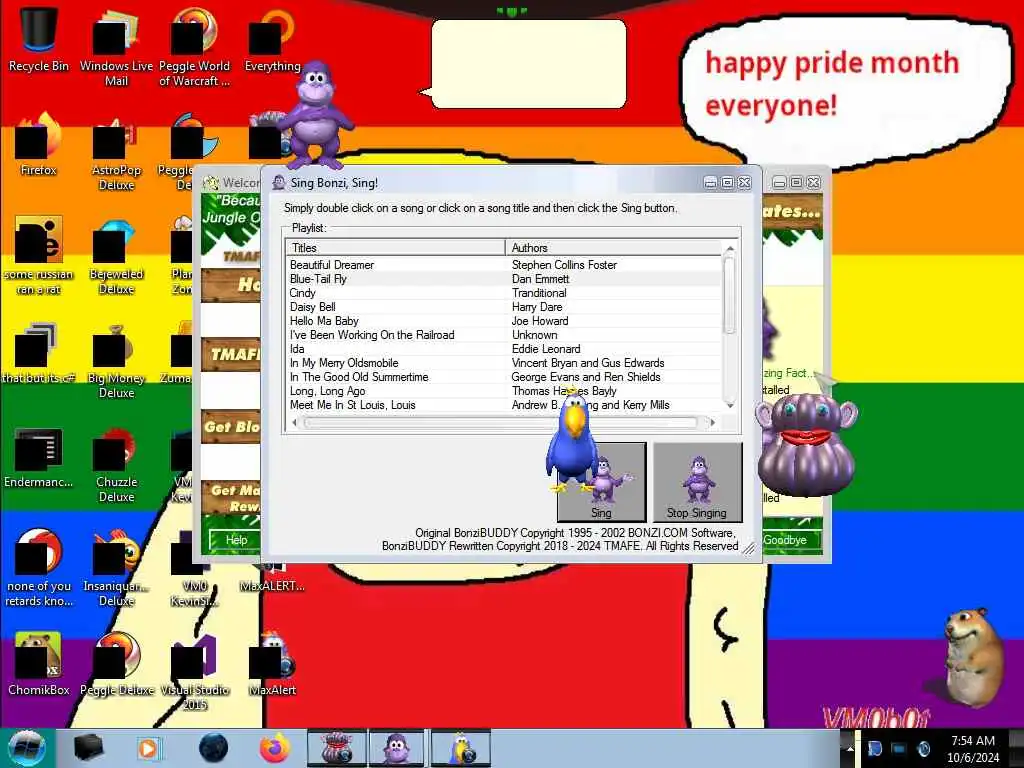Open the clock showing 7:54 AM
1024x768 pixels.
(973, 748)
